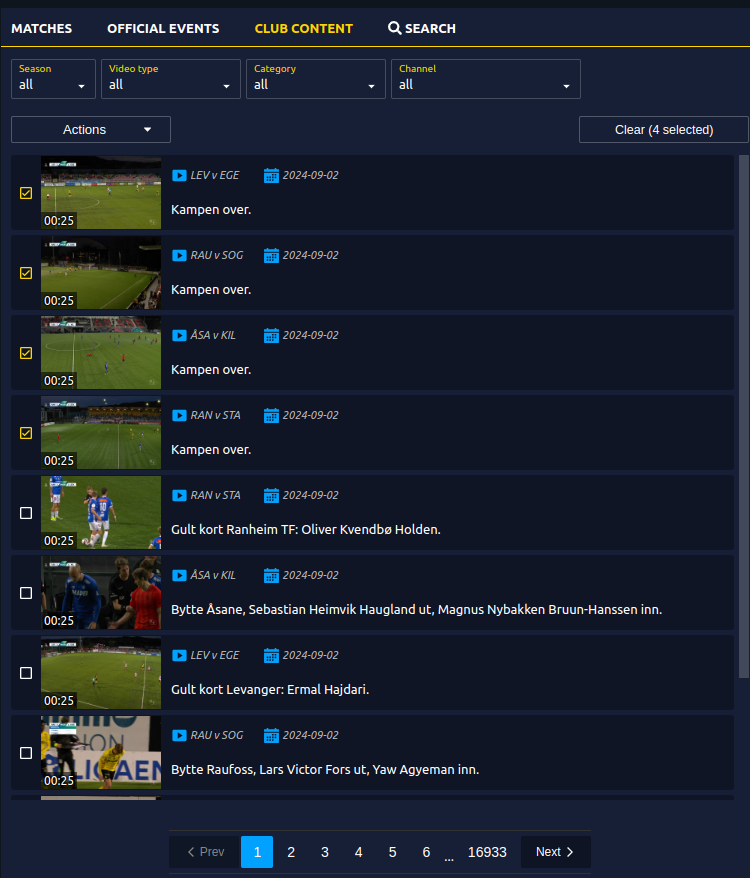
Task: Uncheck the RAU v SOG Kampen over checkbox
Action: coord(26,273)
